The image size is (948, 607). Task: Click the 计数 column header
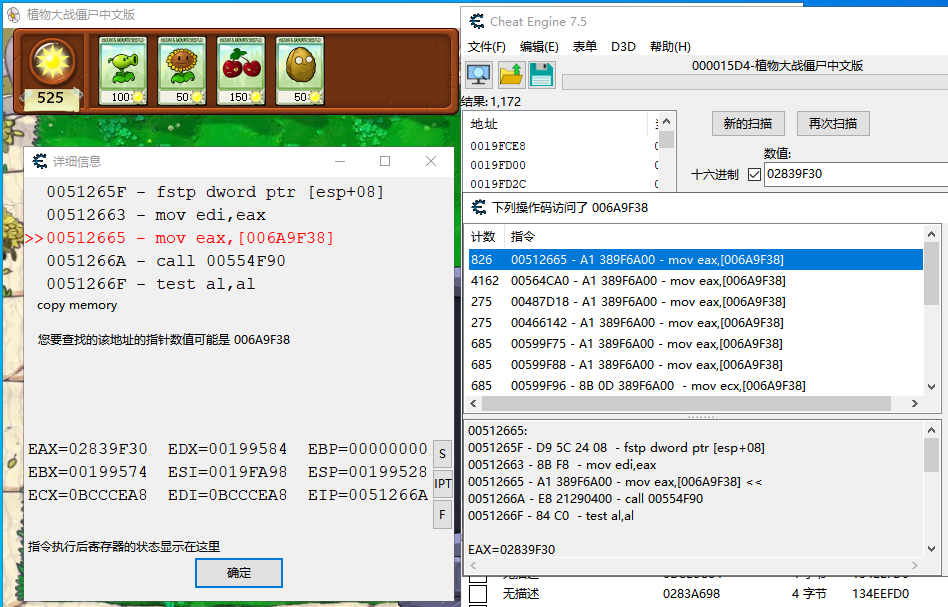tap(485, 236)
